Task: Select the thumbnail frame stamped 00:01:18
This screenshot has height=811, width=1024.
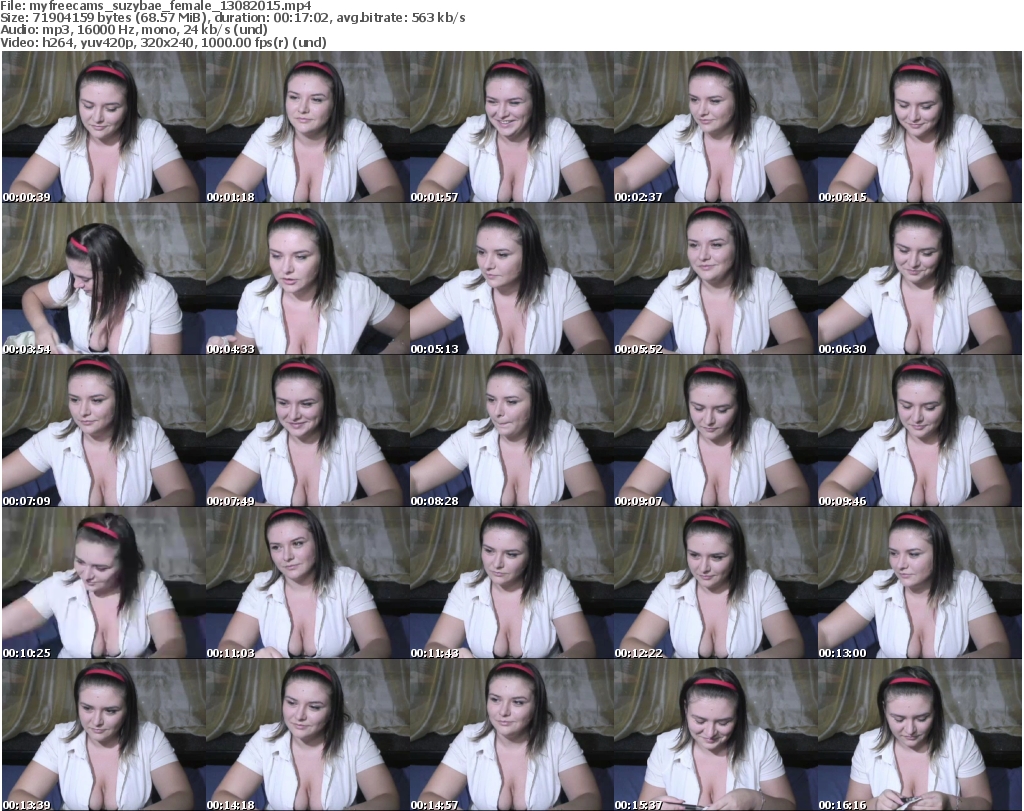Action: (308, 127)
